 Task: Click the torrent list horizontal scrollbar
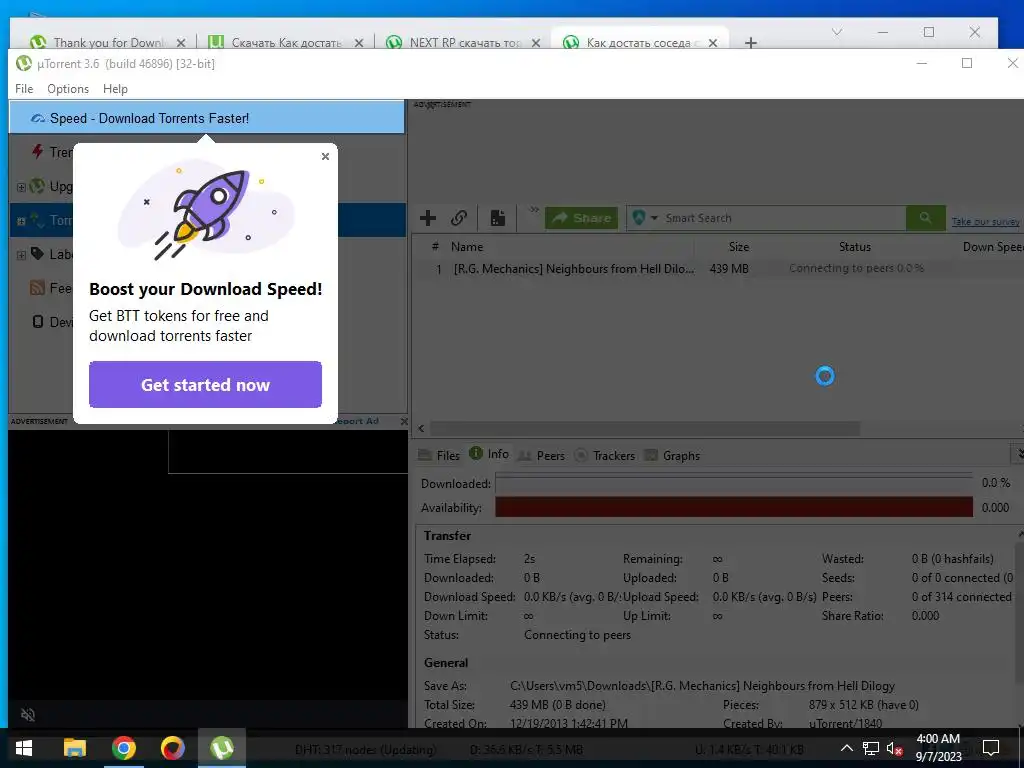645,428
